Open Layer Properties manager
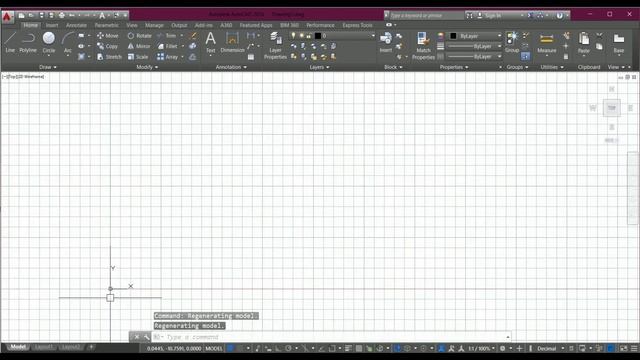The width and height of the screenshot is (640, 360). [x=276, y=46]
